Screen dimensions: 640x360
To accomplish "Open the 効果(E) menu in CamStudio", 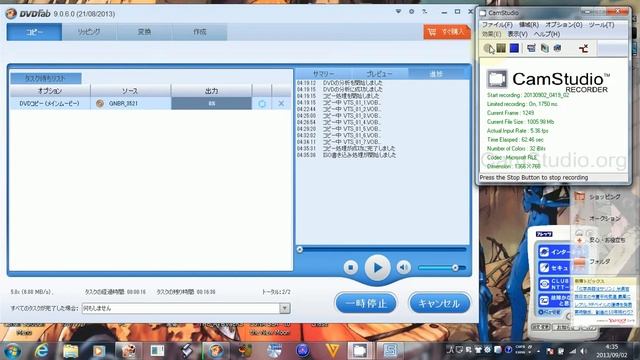I will click(x=491, y=34).
